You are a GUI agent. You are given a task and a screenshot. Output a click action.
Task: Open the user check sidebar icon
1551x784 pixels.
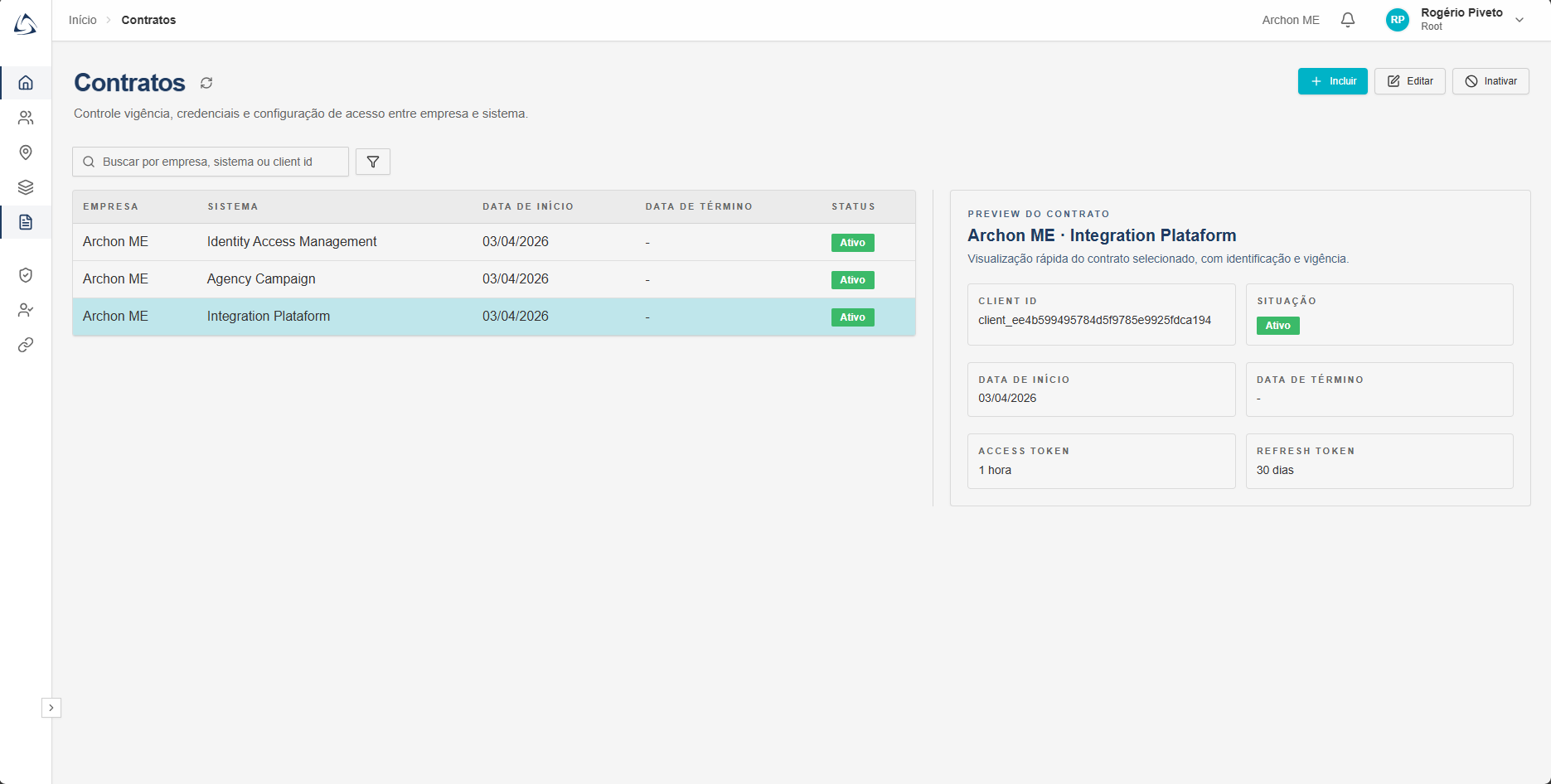click(x=26, y=310)
